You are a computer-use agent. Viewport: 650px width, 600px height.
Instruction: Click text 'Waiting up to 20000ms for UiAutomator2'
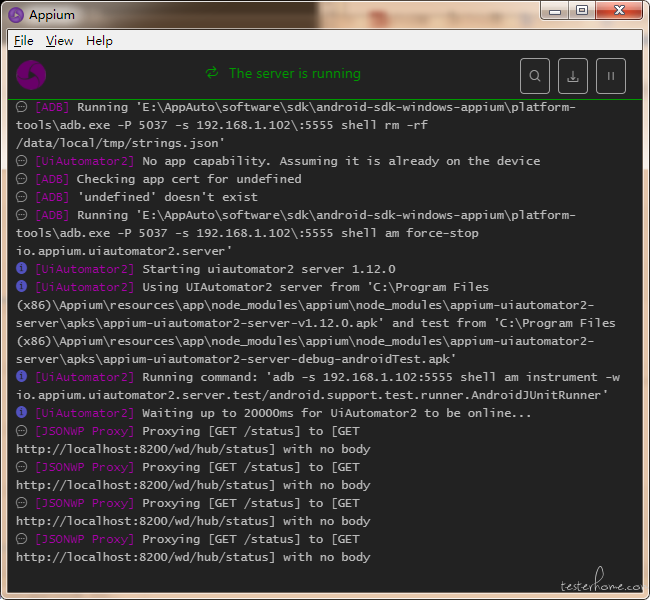point(279,413)
